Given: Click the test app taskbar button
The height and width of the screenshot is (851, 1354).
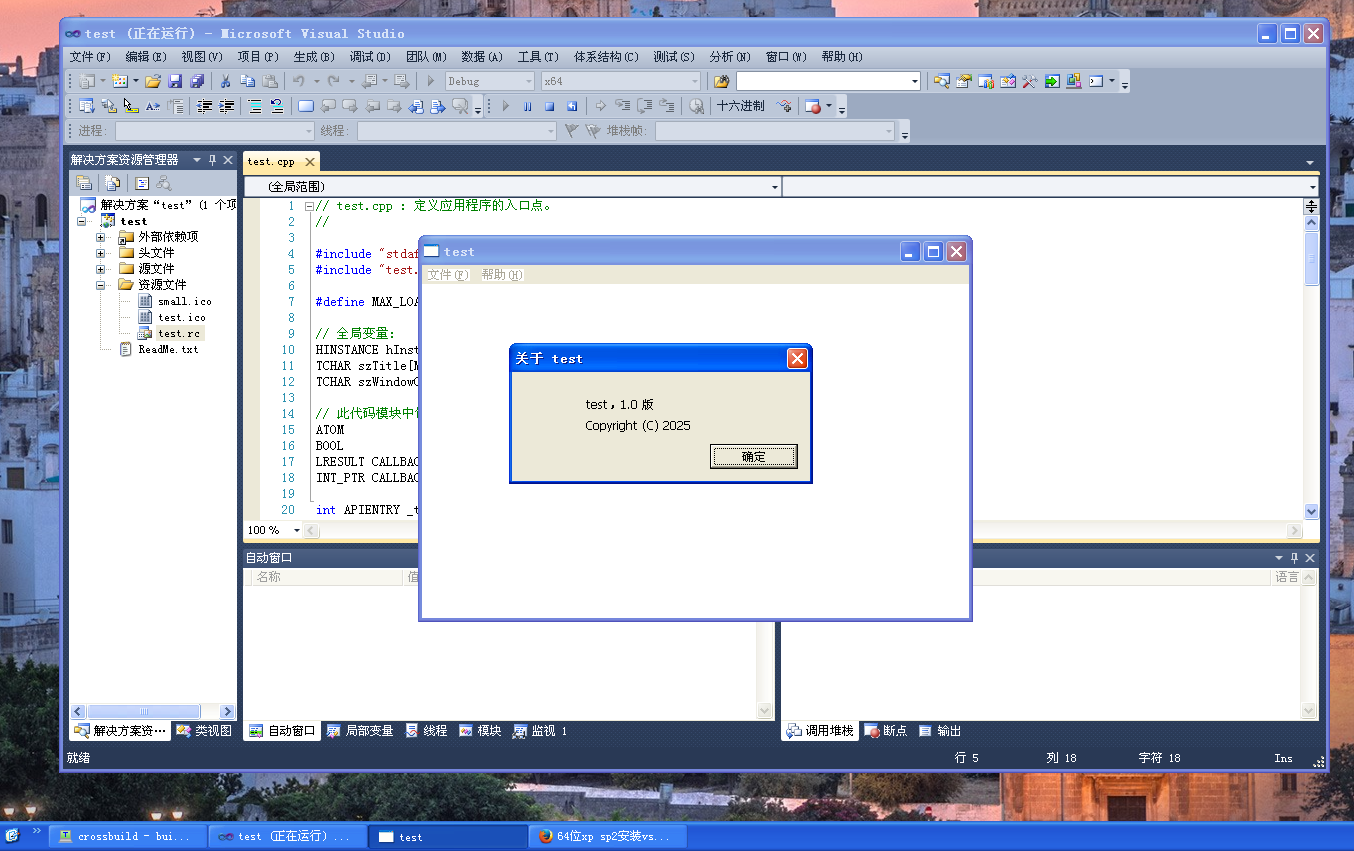Looking at the screenshot, I should click(448, 836).
